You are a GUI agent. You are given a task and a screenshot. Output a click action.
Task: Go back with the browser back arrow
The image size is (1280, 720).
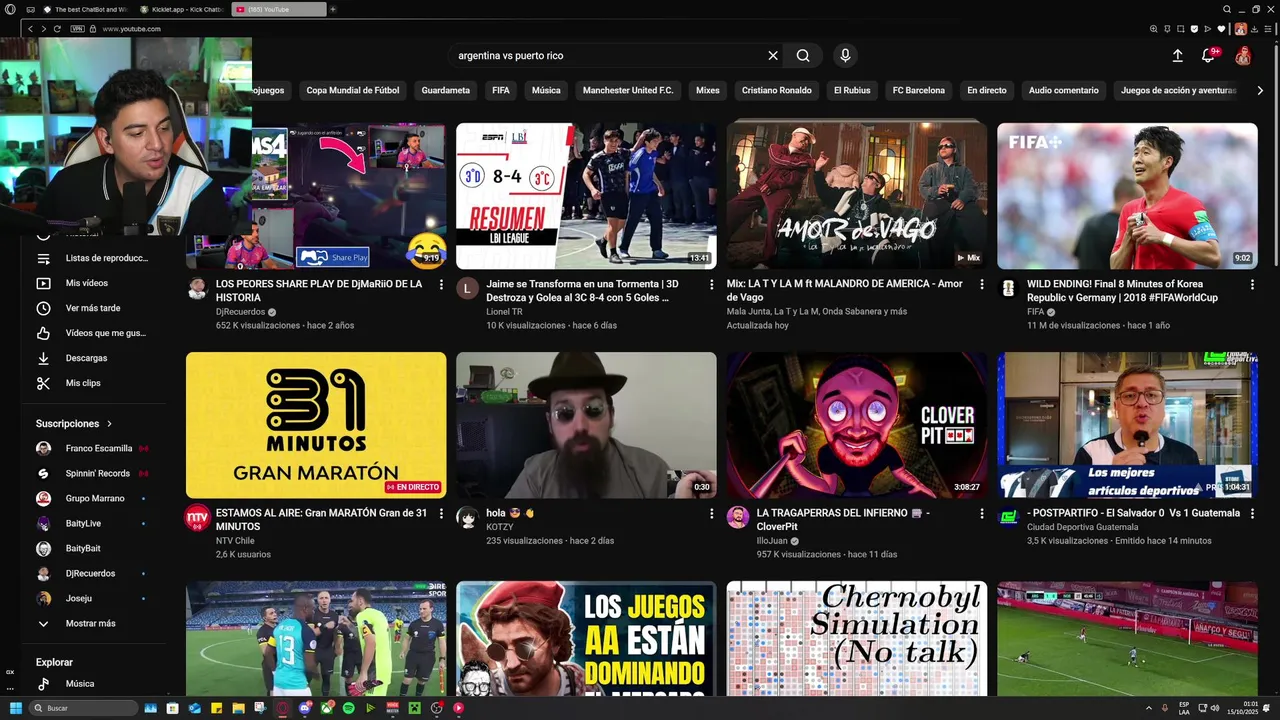point(30,29)
